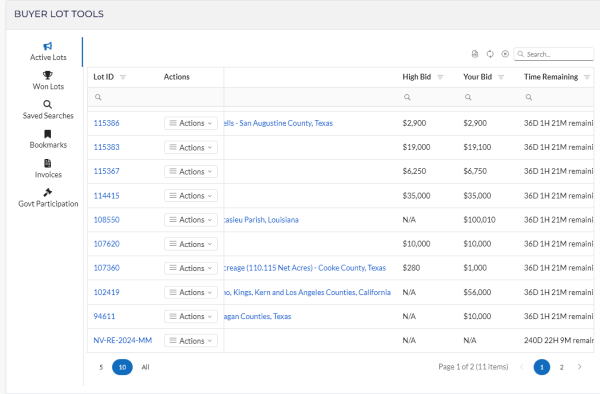
Task: Sort by the Your Bid column header
Action: [x=478, y=77]
